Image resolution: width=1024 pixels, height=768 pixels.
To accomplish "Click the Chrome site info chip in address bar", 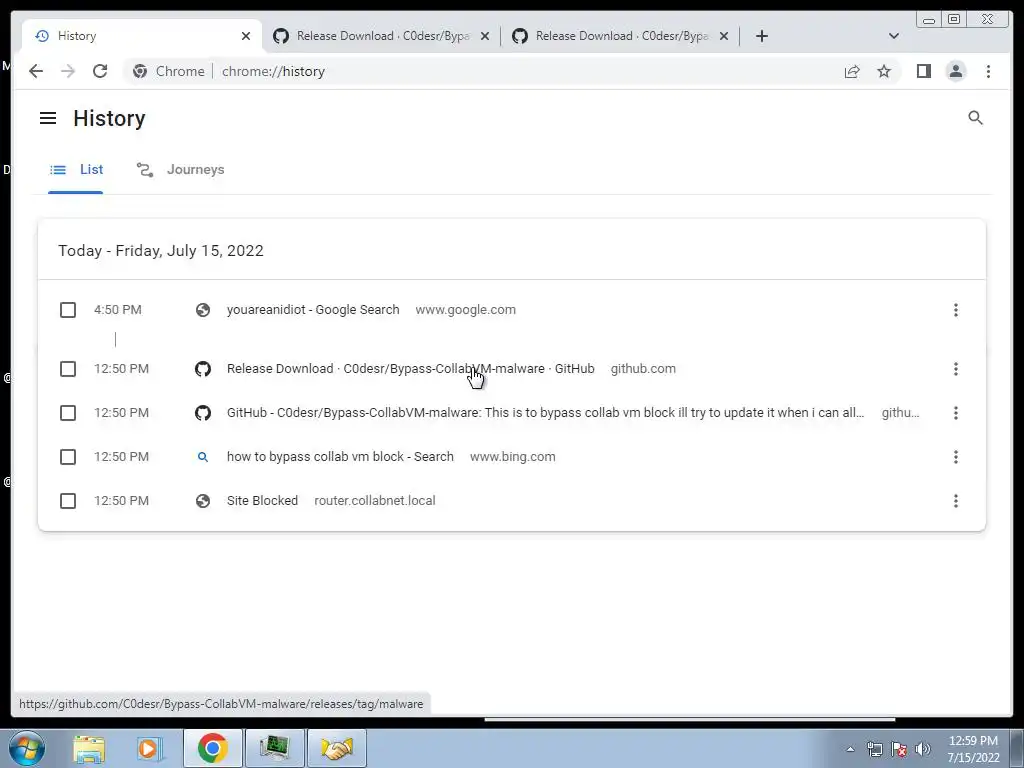I will [x=168, y=71].
